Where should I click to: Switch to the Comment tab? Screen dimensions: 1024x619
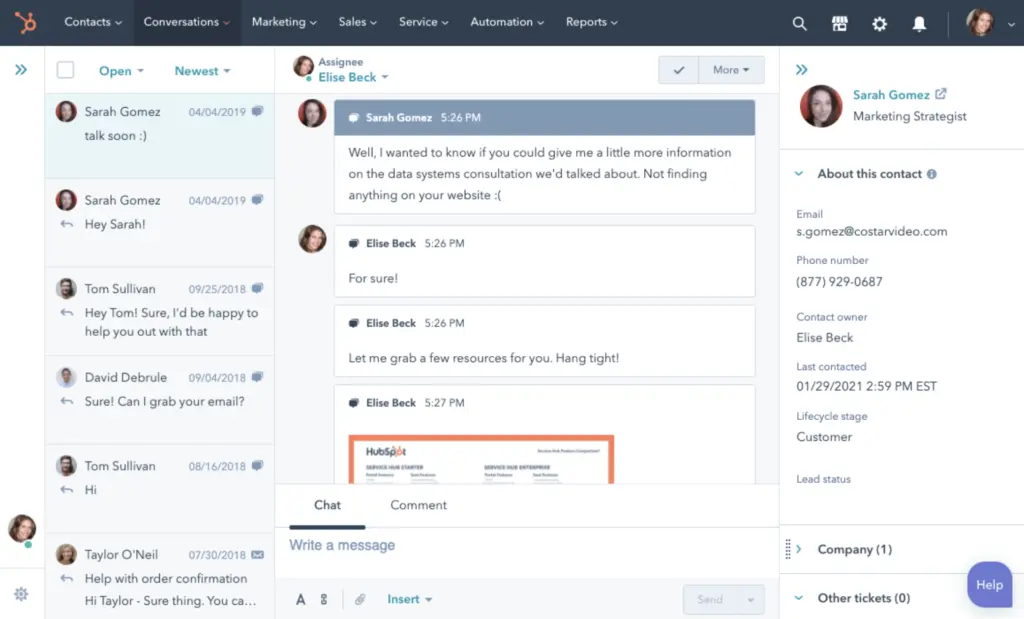(418, 505)
